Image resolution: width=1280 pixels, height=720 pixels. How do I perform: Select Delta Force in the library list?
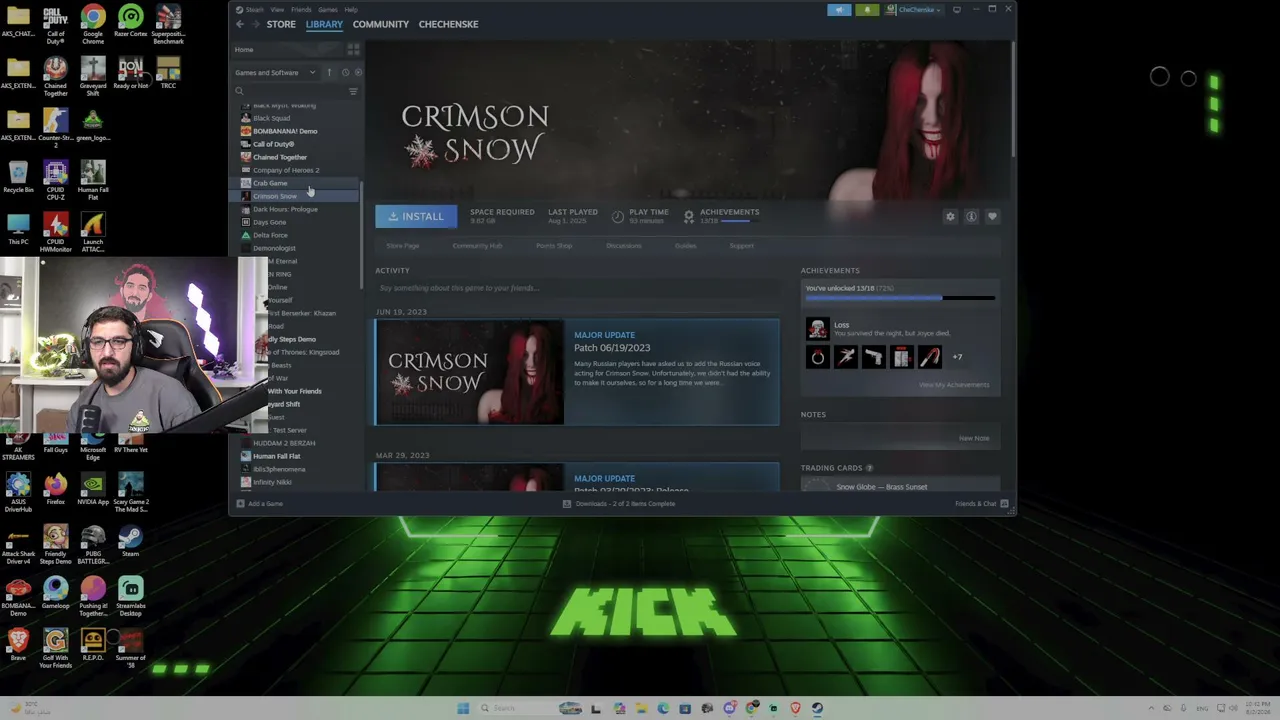point(270,235)
